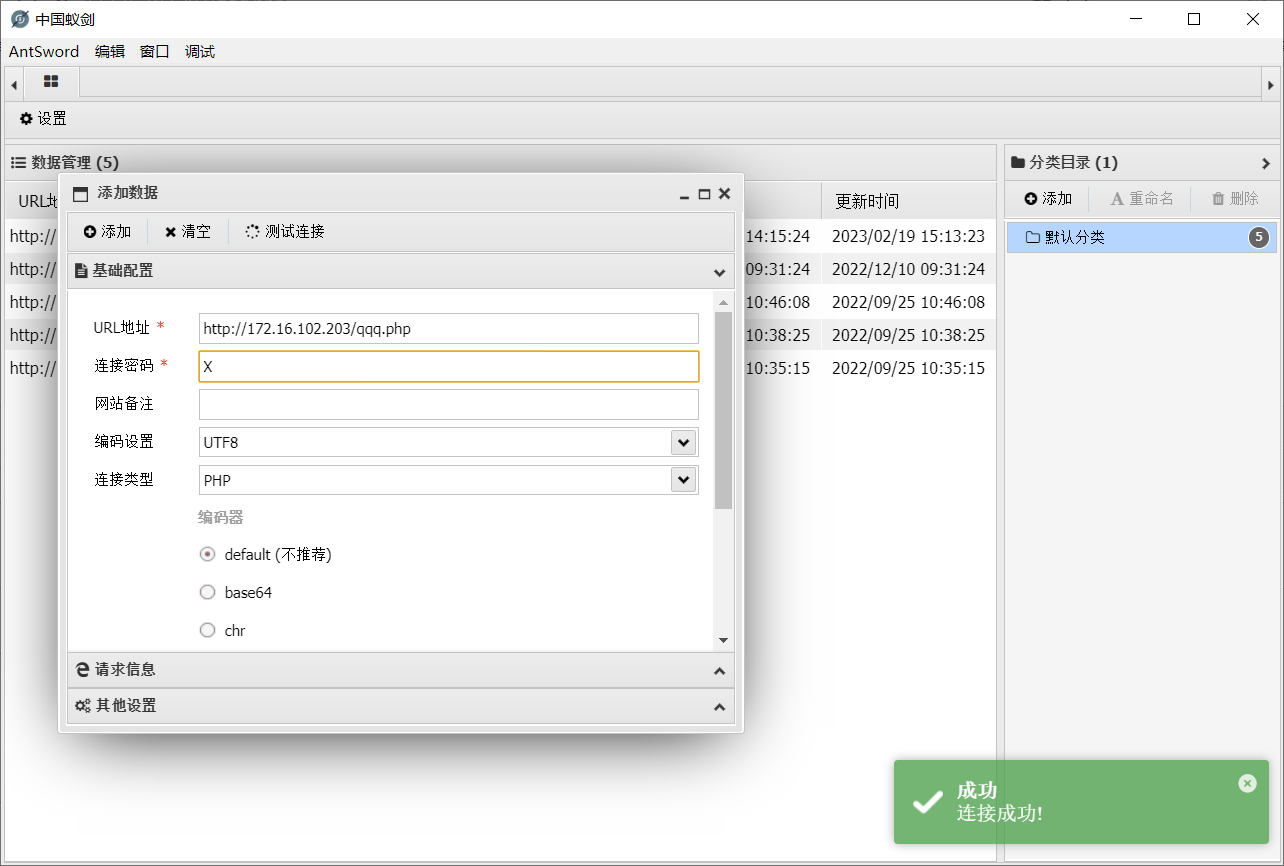Click 清空 to clear the form

point(188,232)
